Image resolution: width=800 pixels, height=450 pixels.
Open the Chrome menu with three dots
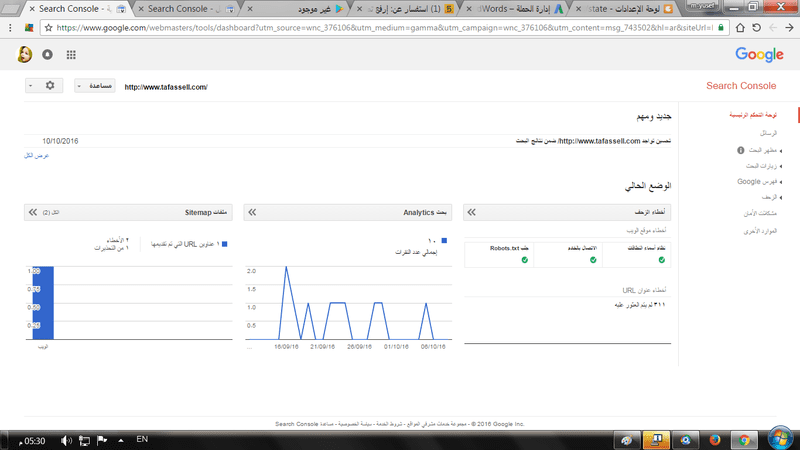tap(10, 28)
